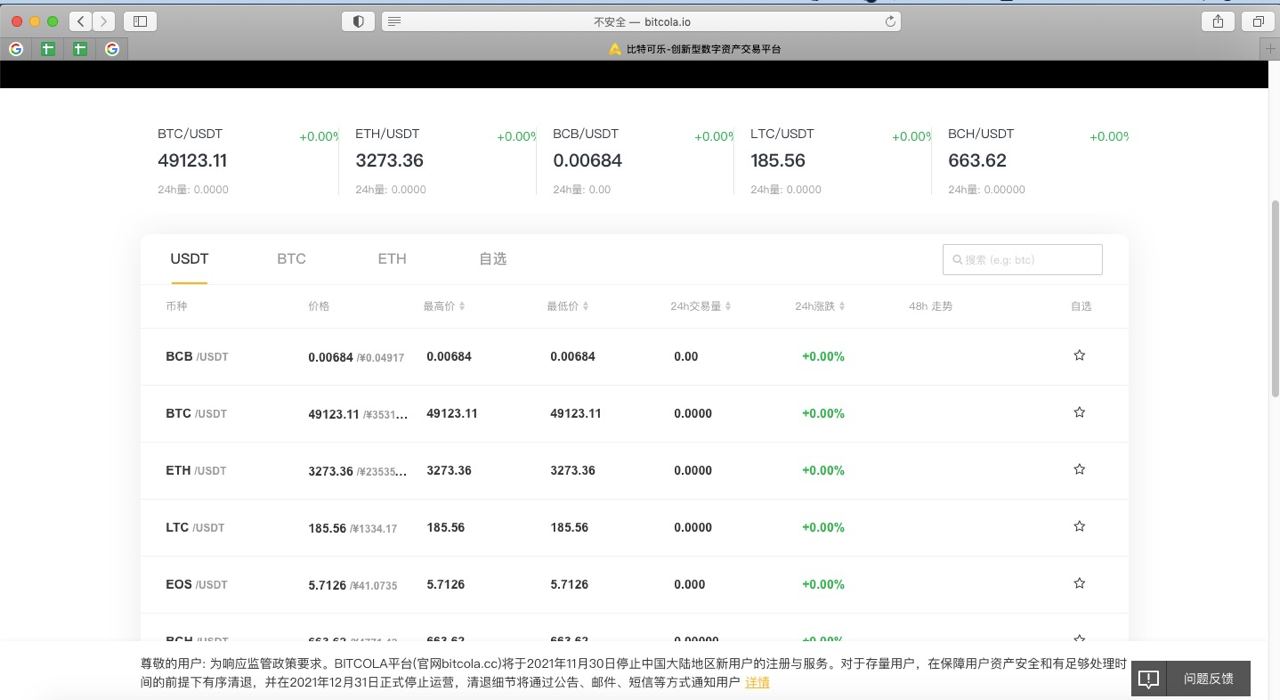Mark LTC/USDT as favorite
This screenshot has width=1280, height=700.
[x=1079, y=526]
